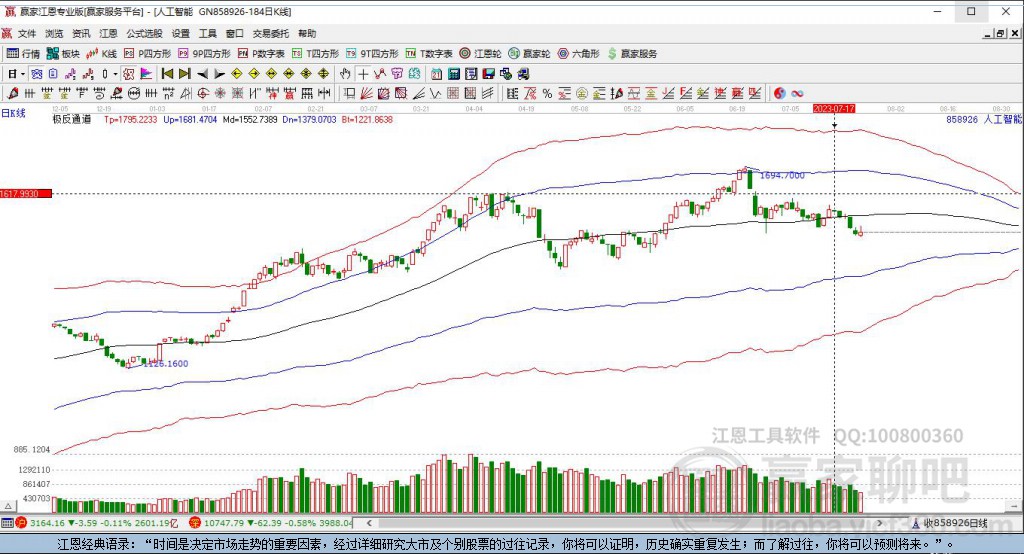
Task: Select the hand pan tool
Action: 345,74
